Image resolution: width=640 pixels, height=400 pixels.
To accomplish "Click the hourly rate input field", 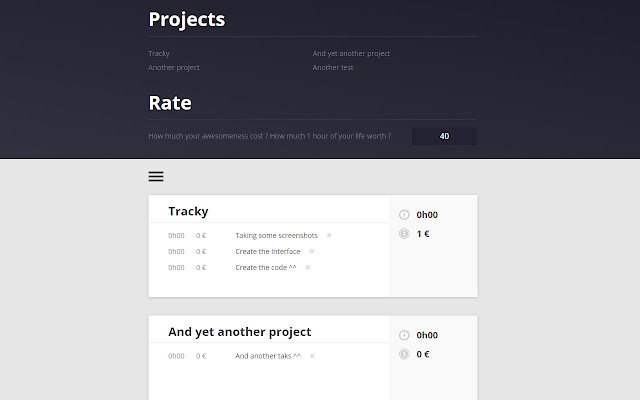I will 444,136.
